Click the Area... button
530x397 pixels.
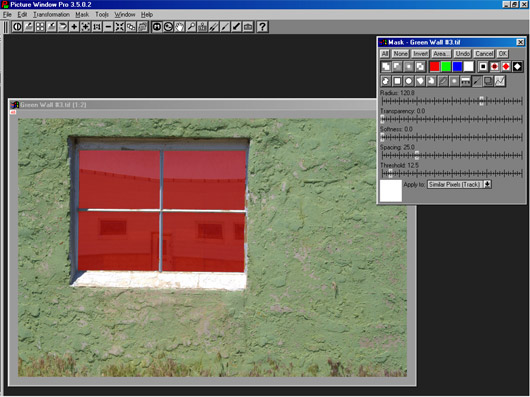tap(441, 54)
